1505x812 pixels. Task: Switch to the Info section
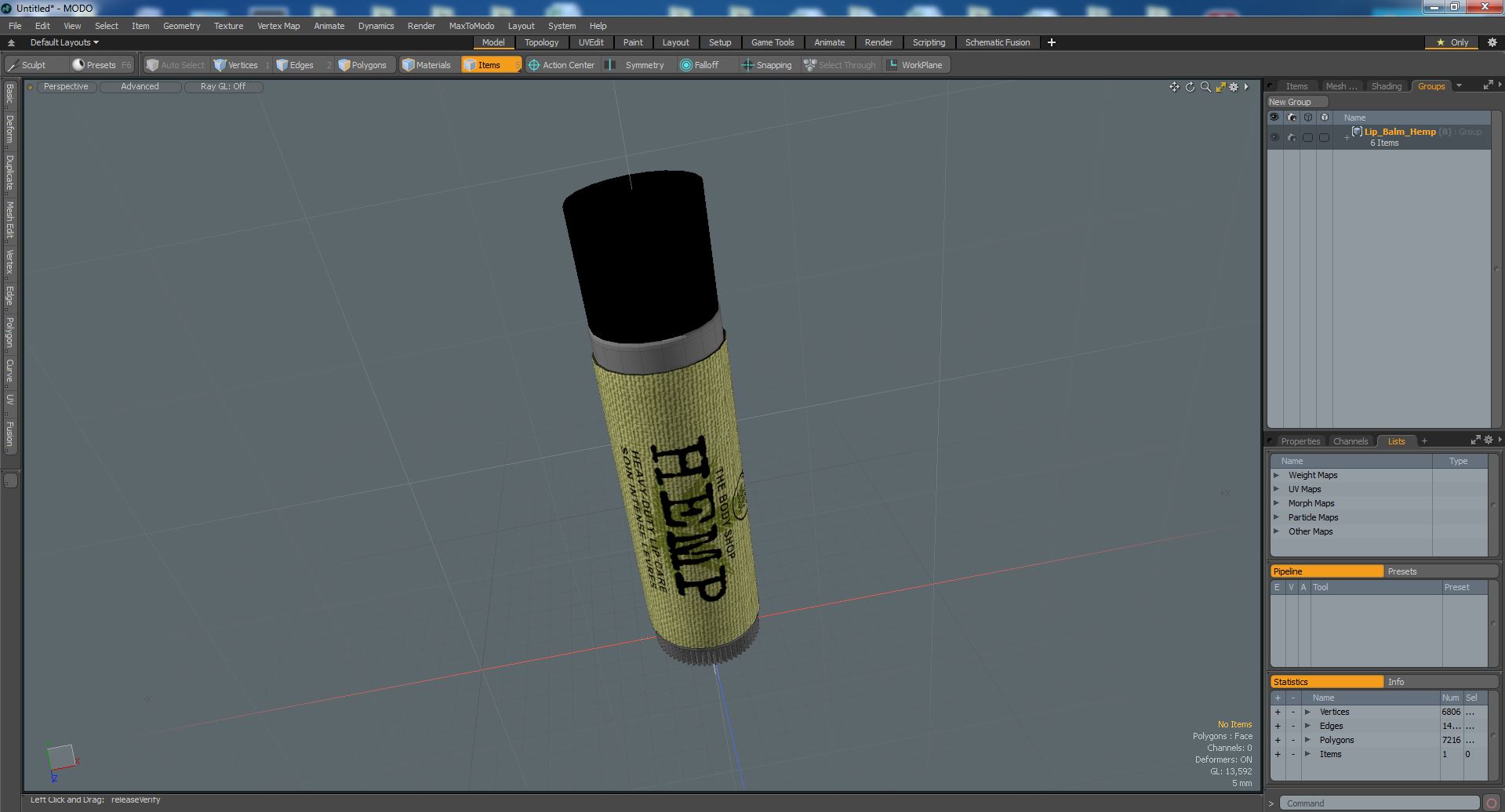pos(1441,682)
